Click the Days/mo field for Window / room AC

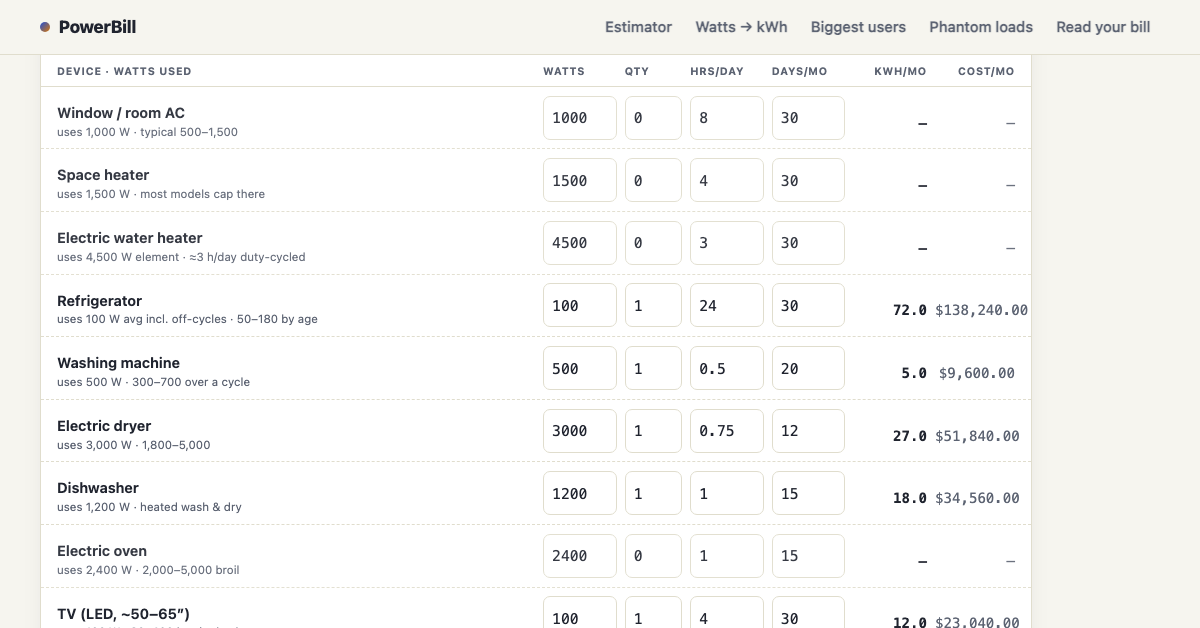[x=808, y=118]
